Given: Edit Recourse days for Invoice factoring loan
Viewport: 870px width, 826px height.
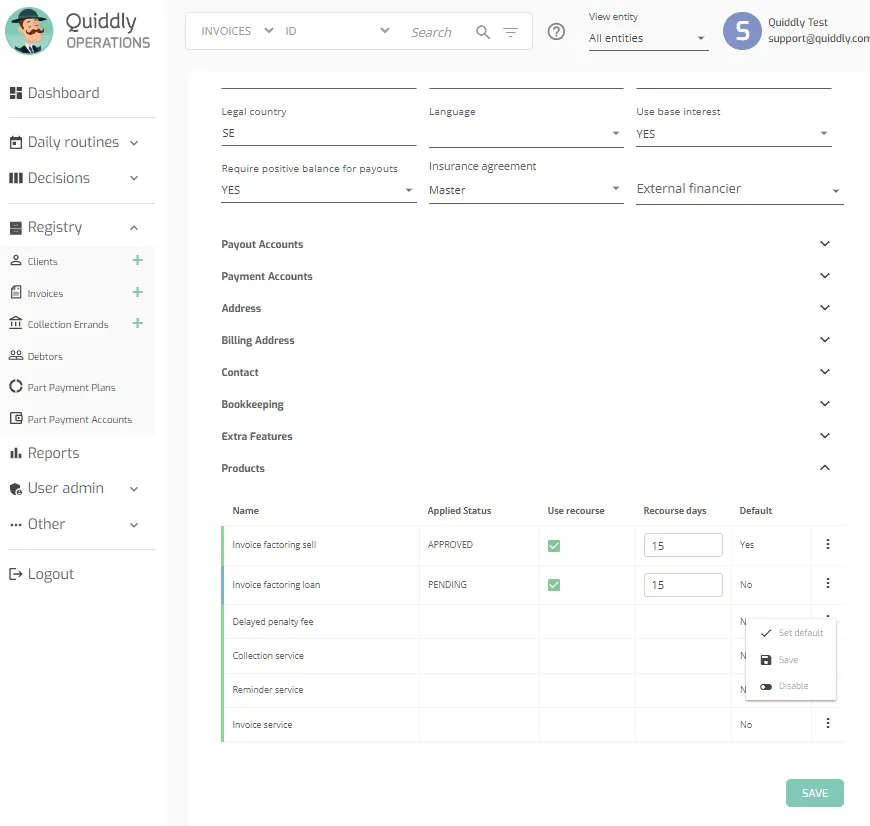Looking at the screenshot, I should 683,585.
